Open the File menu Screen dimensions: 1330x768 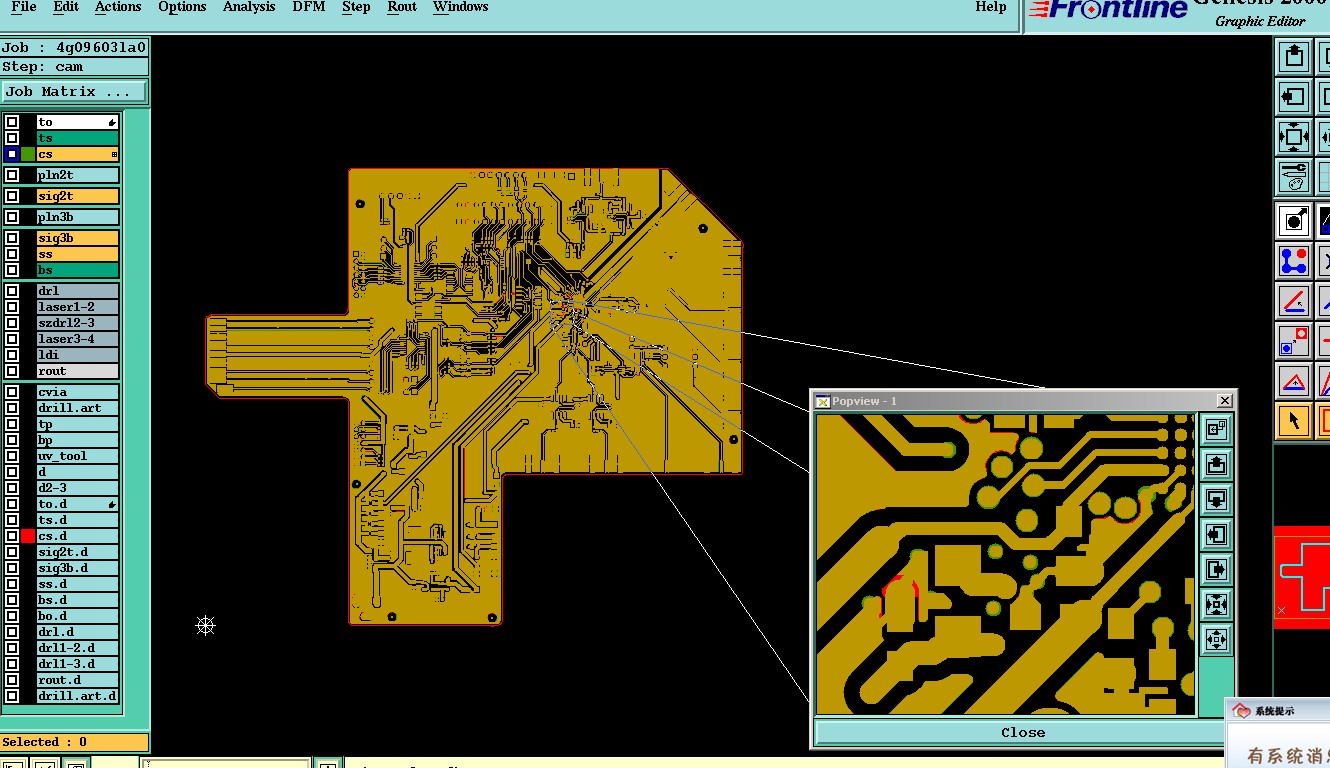tap(23, 7)
